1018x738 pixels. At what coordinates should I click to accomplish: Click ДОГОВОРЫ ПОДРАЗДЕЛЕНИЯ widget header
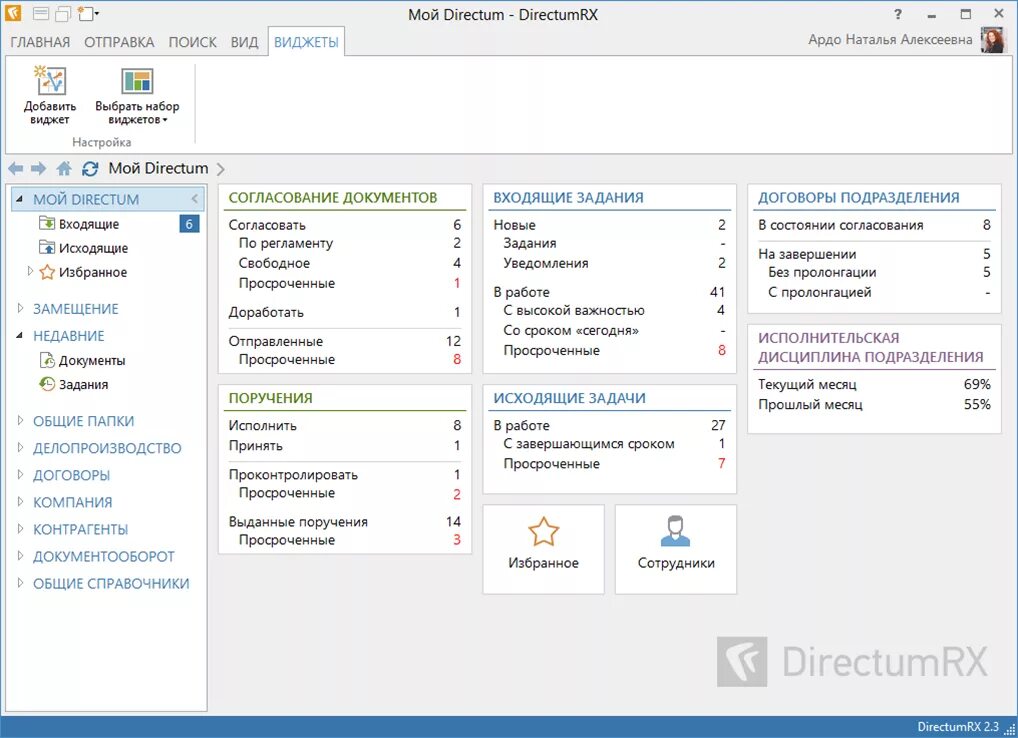click(x=859, y=197)
